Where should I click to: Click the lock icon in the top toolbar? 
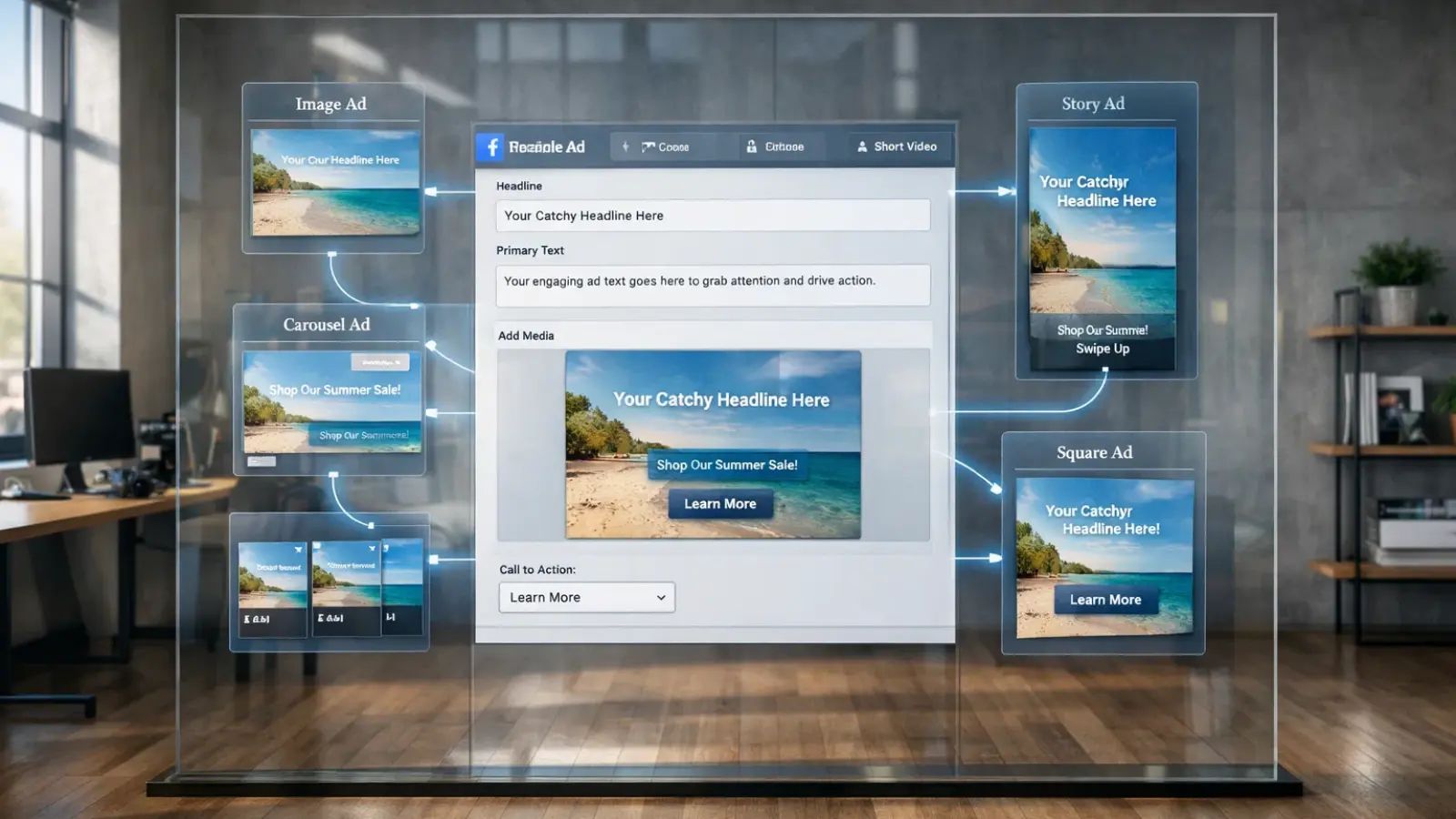coord(753,147)
